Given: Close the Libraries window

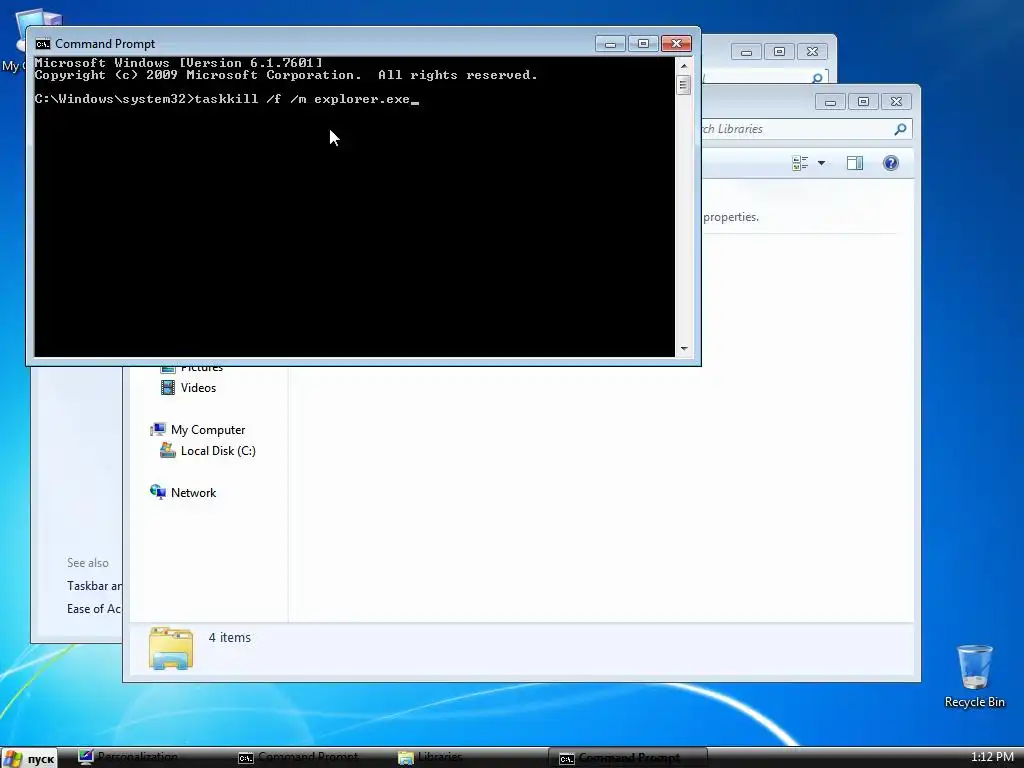Looking at the screenshot, I should [x=896, y=102].
